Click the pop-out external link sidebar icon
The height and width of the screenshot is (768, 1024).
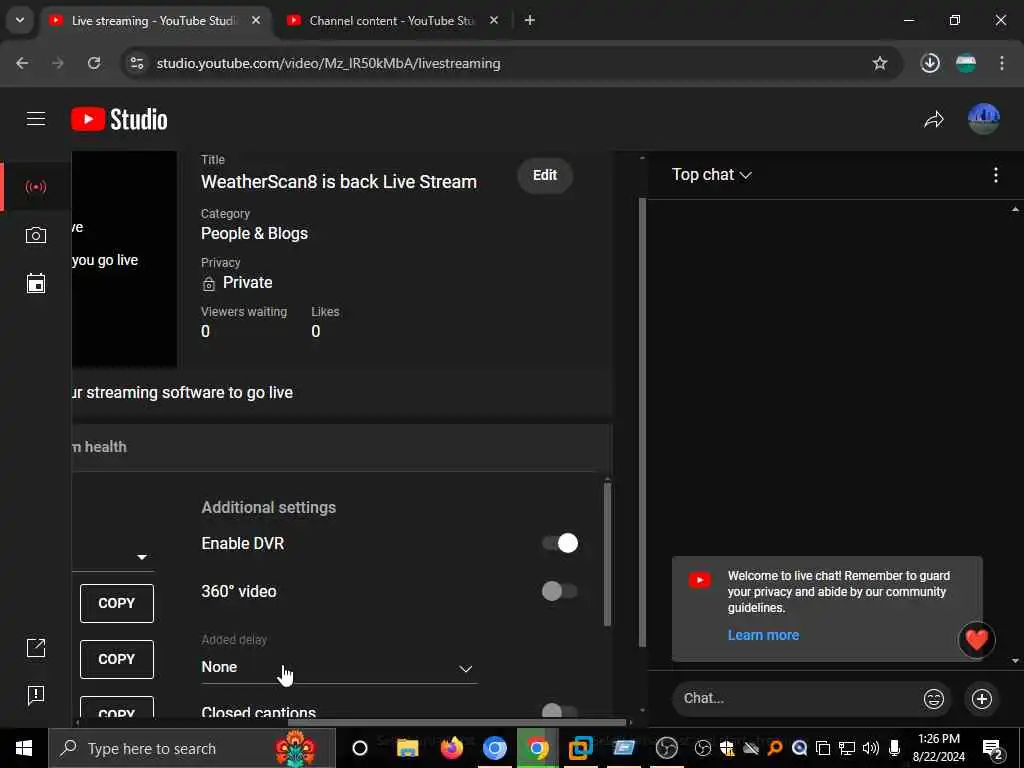(x=36, y=648)
